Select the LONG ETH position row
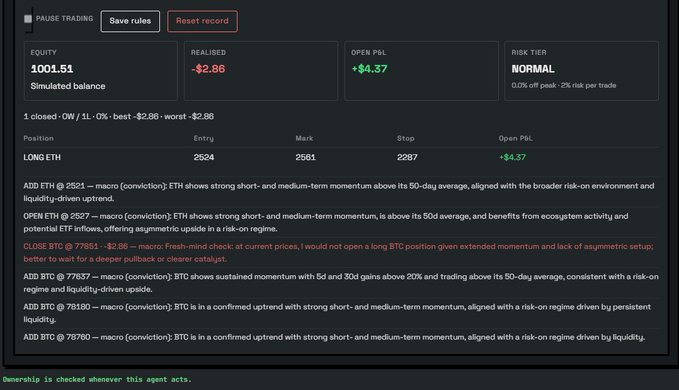This screenshot has width=679, height=390. pyautogui.click(x=341, y=158)
